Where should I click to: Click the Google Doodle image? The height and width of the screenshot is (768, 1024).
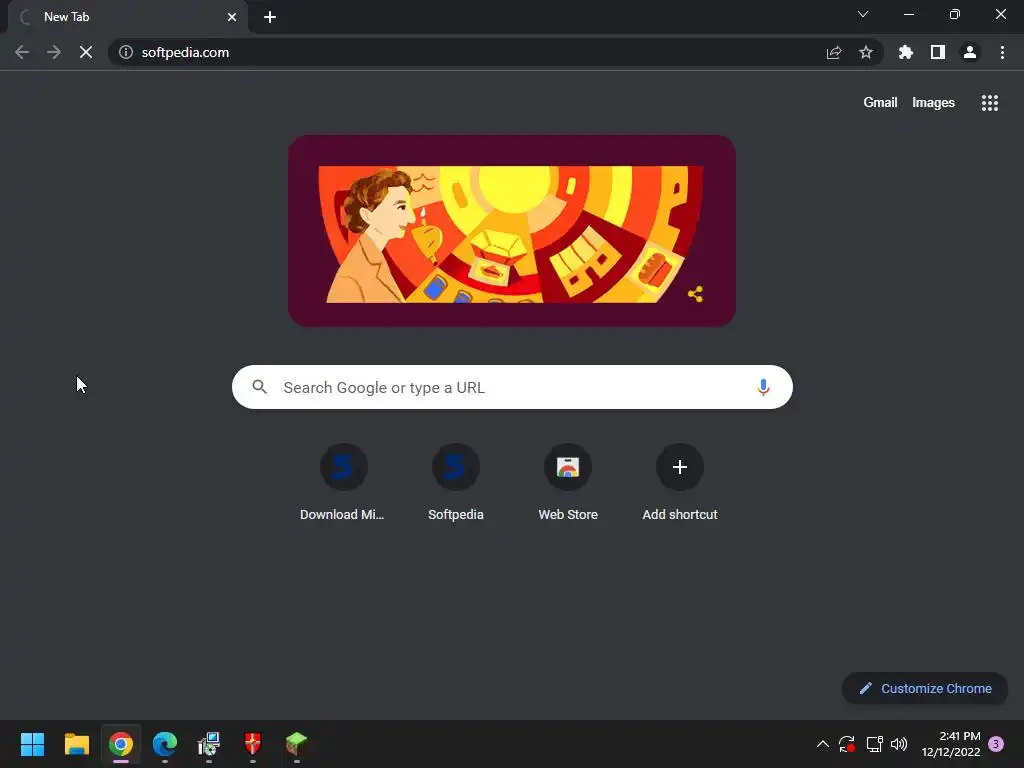pos(511,231)
